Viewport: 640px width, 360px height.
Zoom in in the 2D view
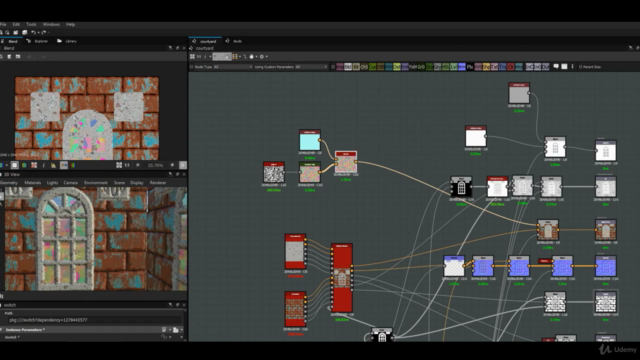click(172, 165)
